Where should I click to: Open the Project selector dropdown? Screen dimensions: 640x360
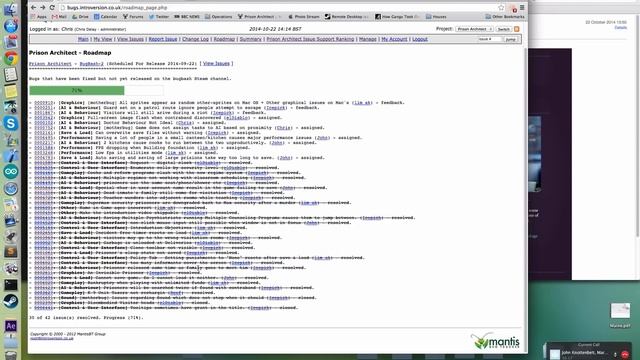pos(474,29)
